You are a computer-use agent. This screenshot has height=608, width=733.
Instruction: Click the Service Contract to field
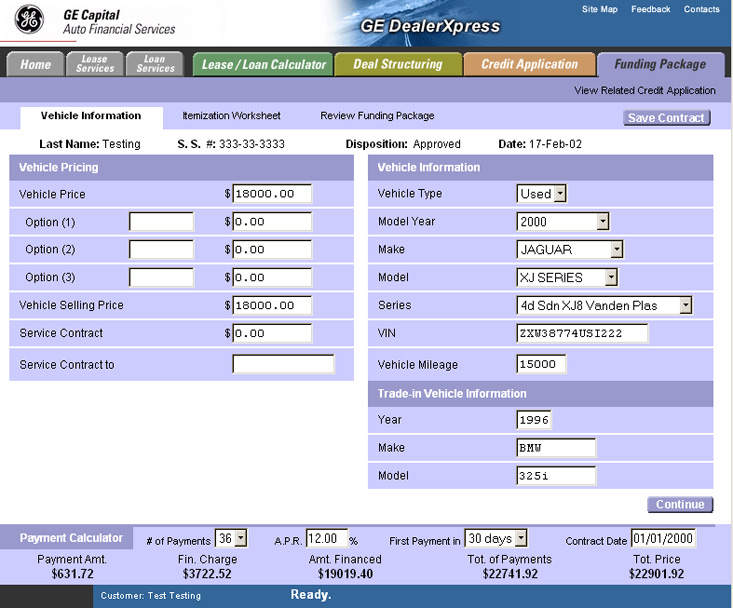click(x=283, y=364)
